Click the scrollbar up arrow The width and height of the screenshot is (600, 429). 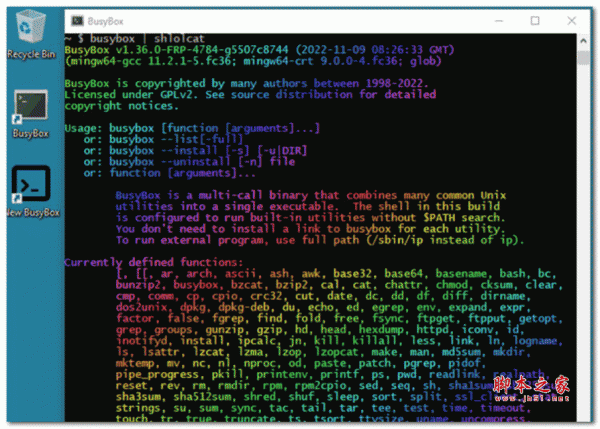[x=583, y=40]
